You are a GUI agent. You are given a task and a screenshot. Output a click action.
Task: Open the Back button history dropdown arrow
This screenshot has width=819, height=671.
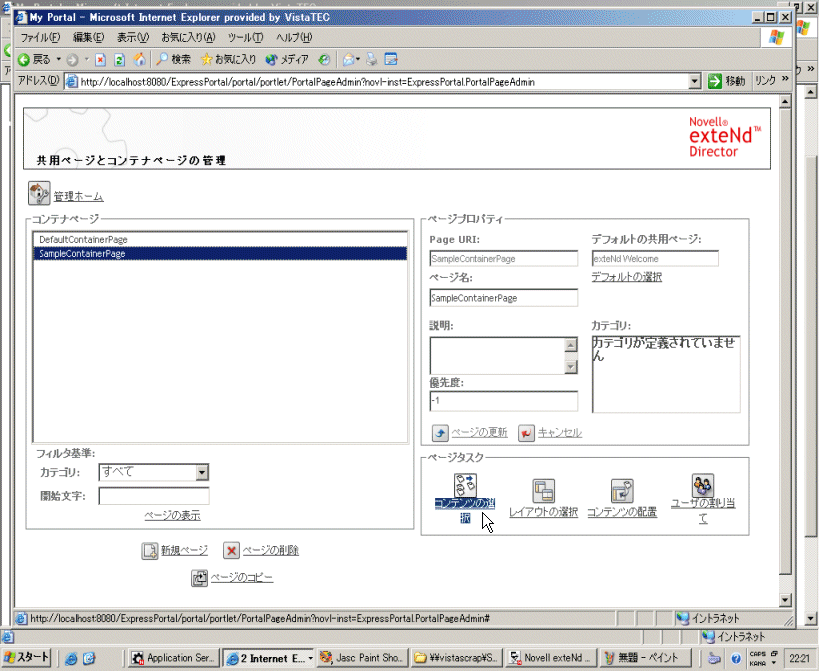(58, 60)
